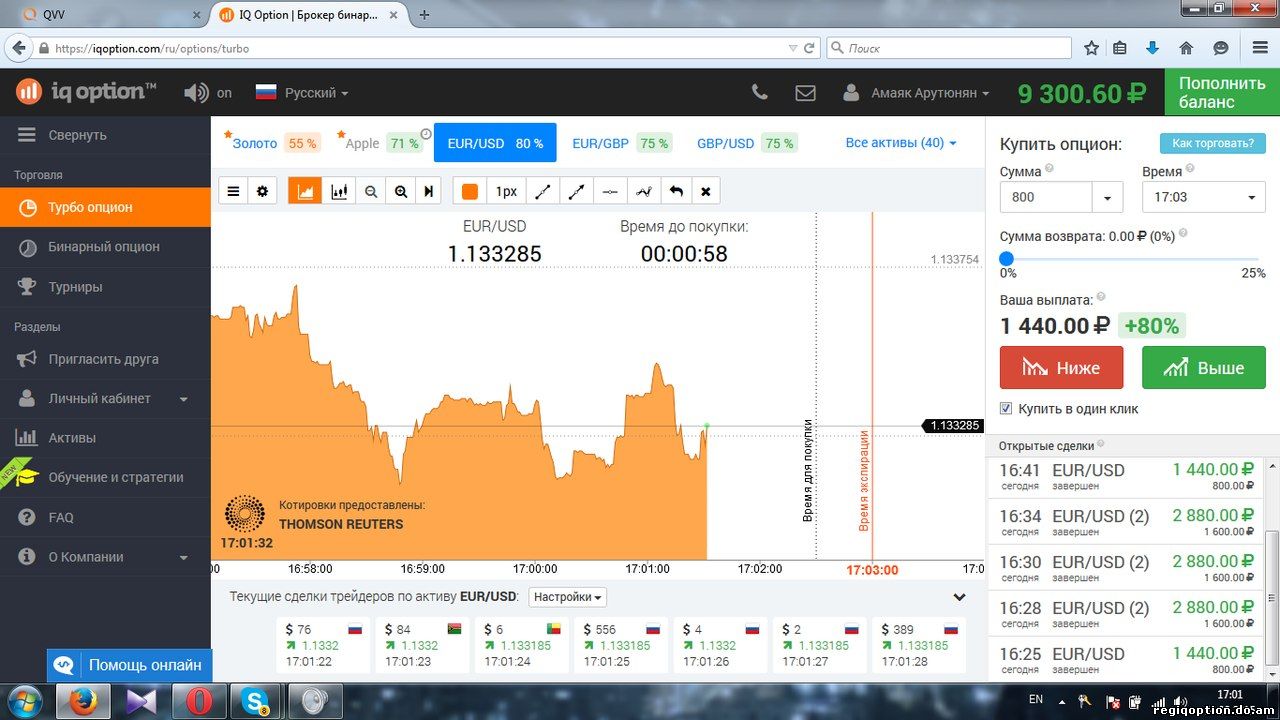Open the Firefox bookmarks list icon
Viewport: 1280px width, 720px height.
[x=1120, y=48]
